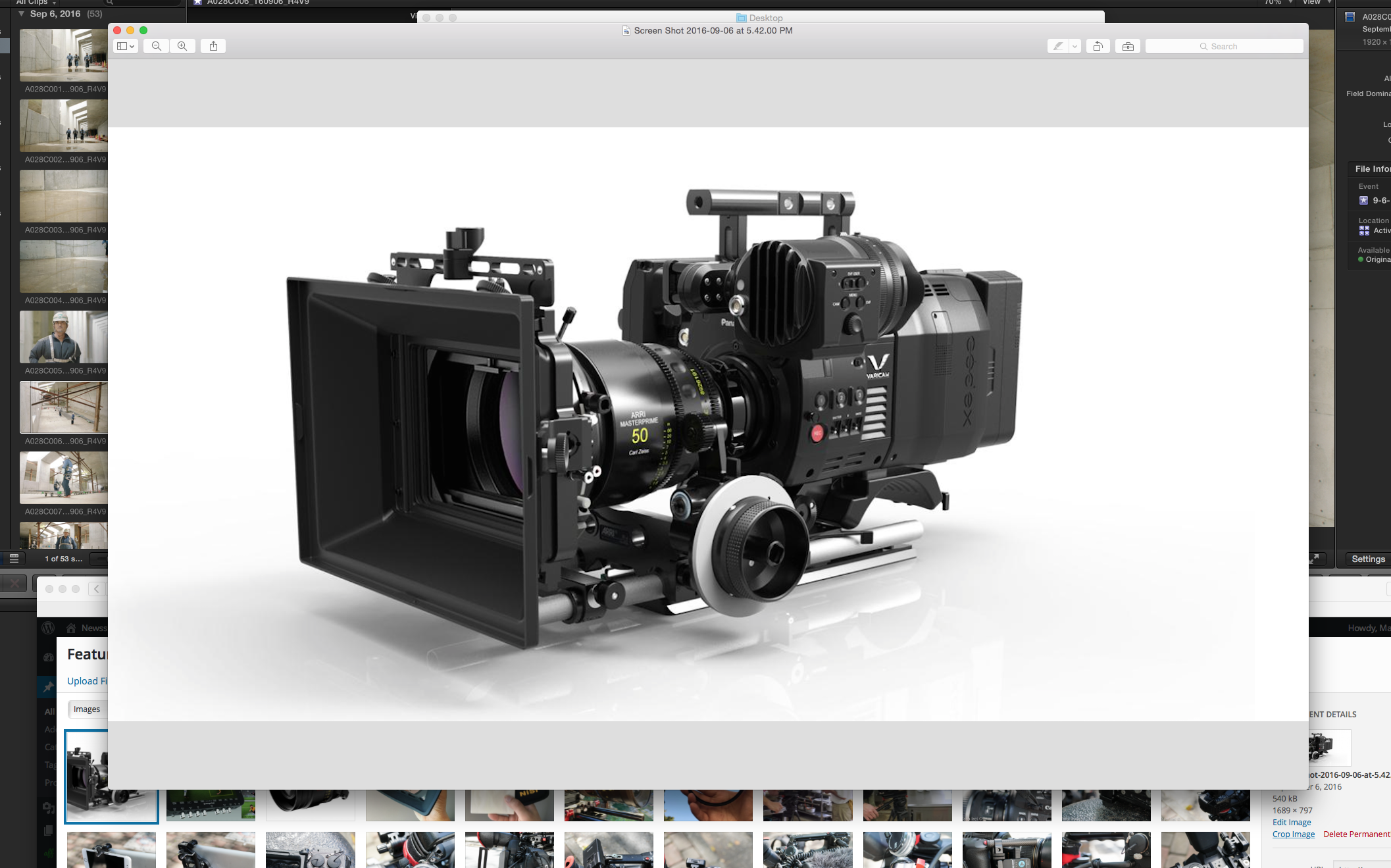Open the Images filter dropdown
The width and height of the screenshot is (1391, 868).
87,709
